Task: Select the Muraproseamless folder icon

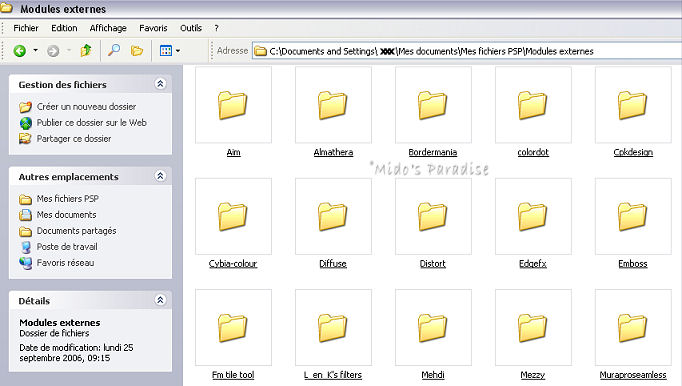Action: coord(633,328)
